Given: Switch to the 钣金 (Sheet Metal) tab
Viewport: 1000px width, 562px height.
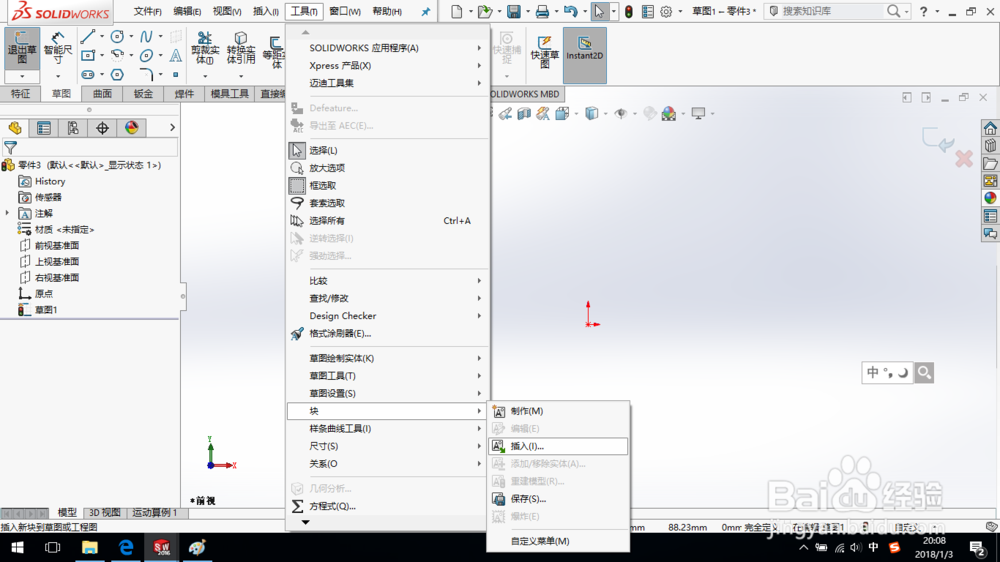Looking at the screenshot, I should click(x=143, y=94).
